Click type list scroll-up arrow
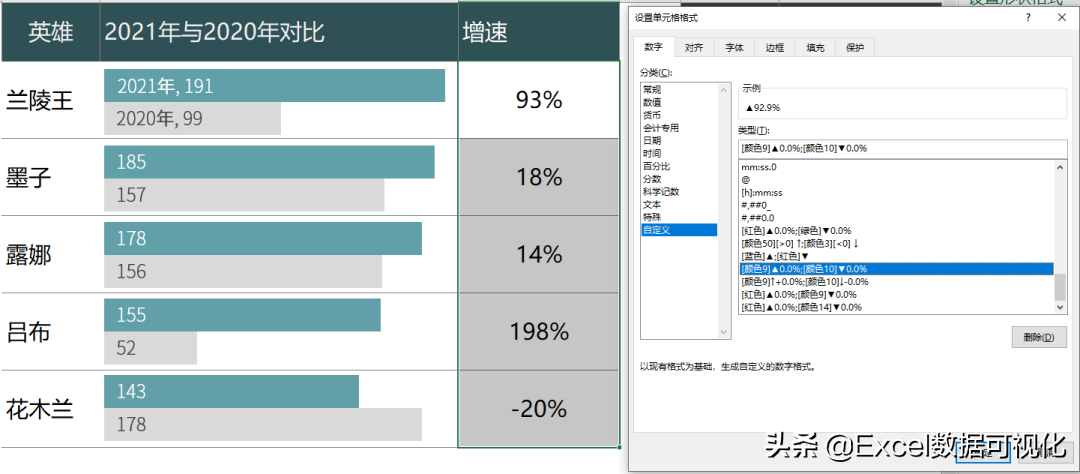 (x=1060, y=167)
